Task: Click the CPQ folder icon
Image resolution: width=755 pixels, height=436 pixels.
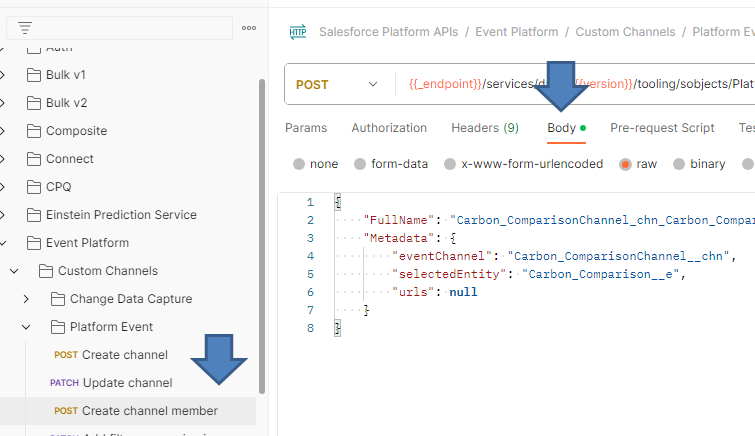Action: (34, 186)
